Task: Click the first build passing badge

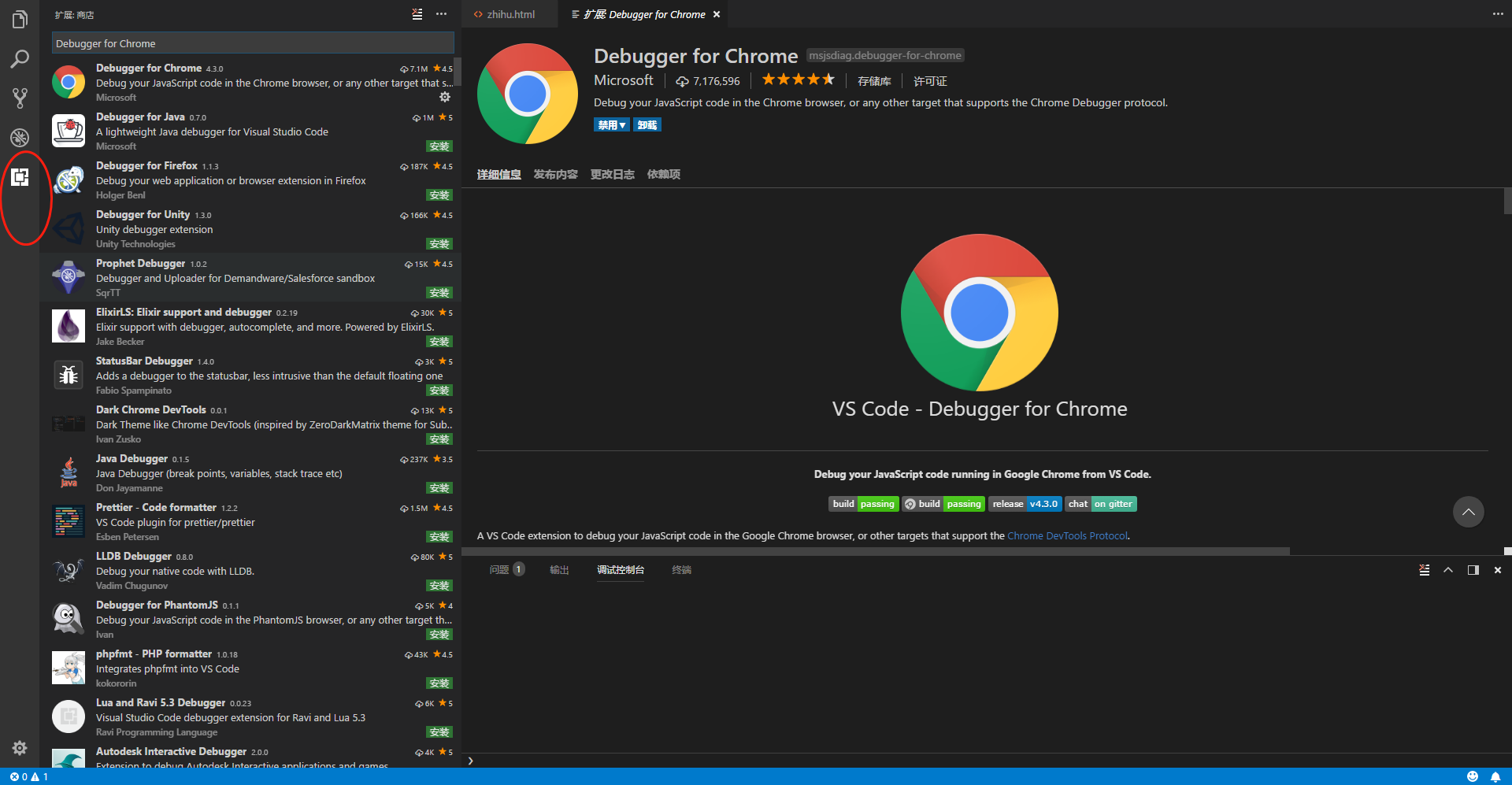Action: 863,504
